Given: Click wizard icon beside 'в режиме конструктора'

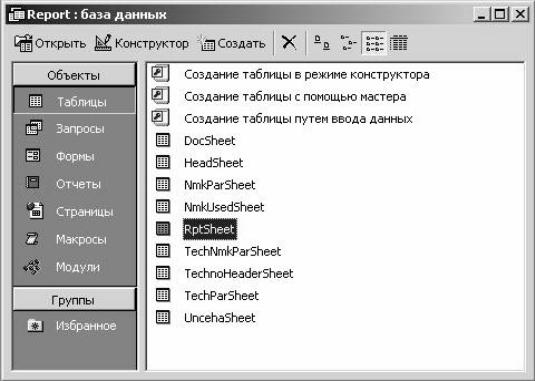Looking at the screenshot, I should tap(160, 73).
